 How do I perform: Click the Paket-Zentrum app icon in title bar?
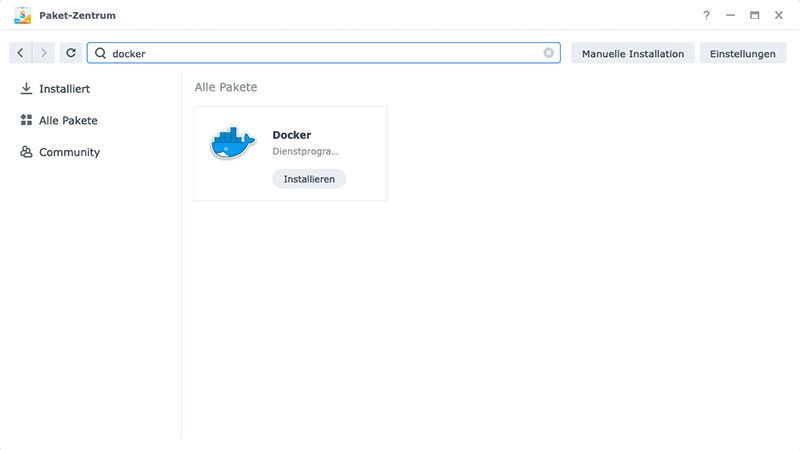pyautogui.click(x=22, y=15)
